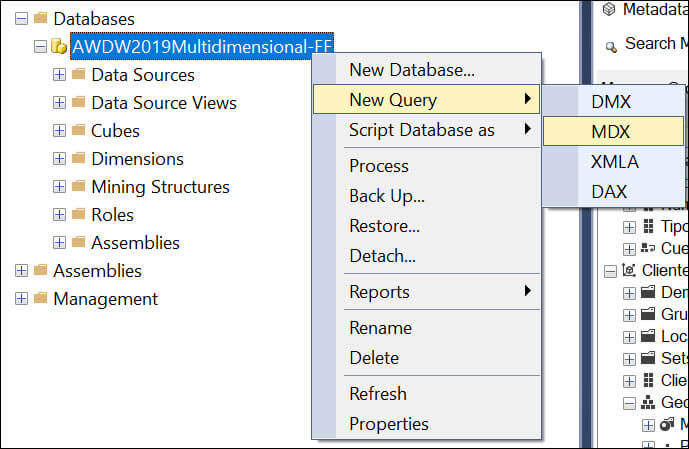Click the Metadata tab cube icon
689x449 pixels.
(609, 9)
